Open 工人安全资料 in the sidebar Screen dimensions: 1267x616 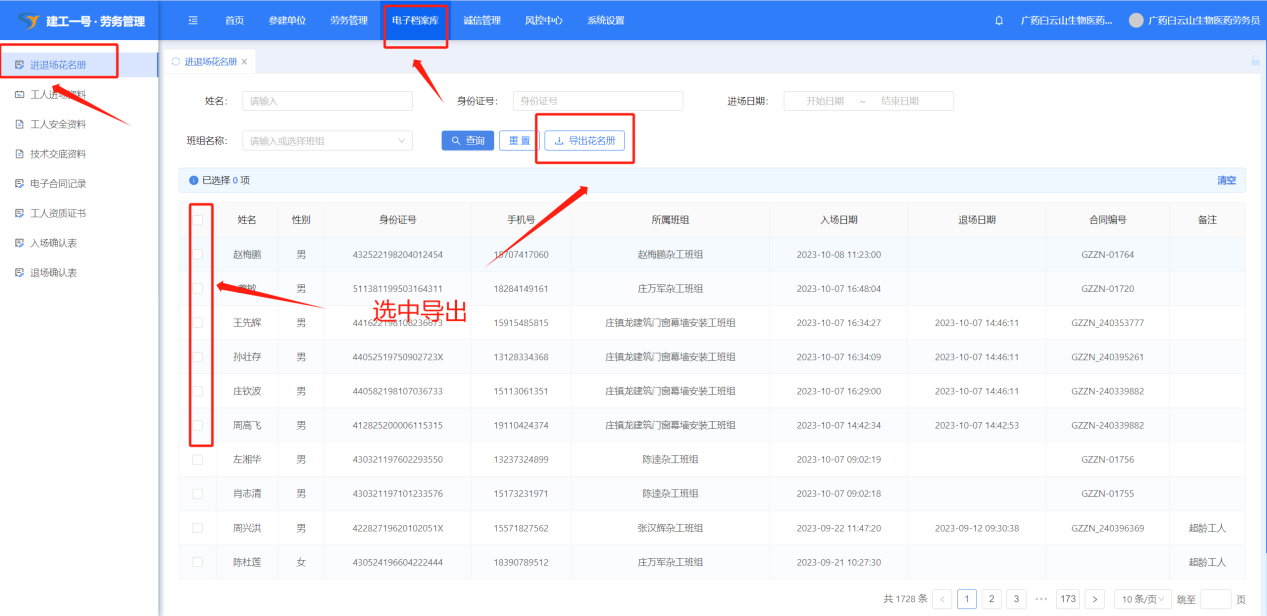(x=58, y=124)
